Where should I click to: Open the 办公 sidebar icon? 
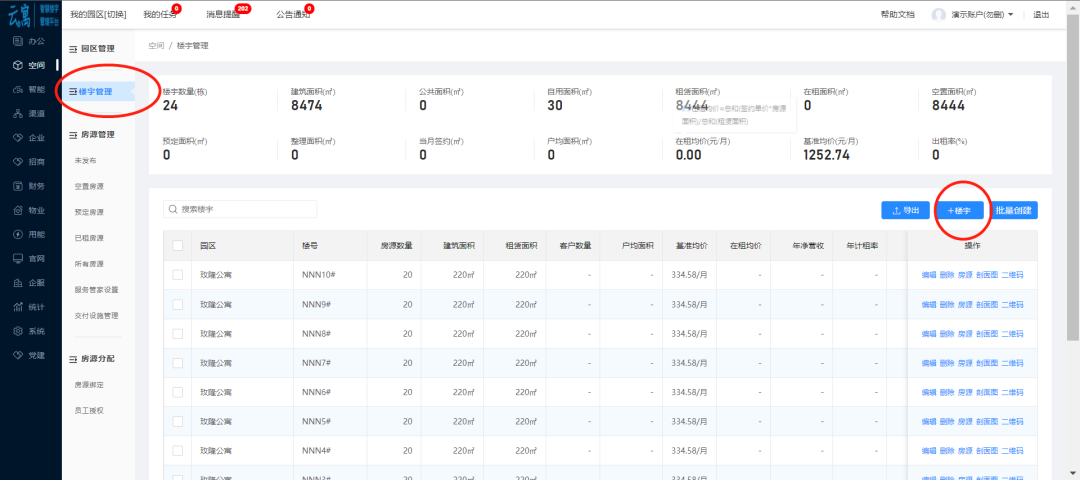(18, 41)
